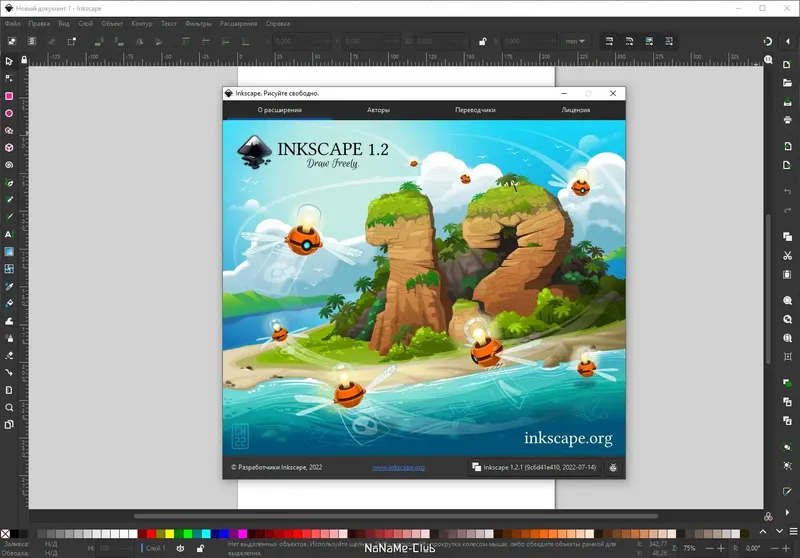Viewport: 800px width, 558px height.
Task: Click the 75% zoom field
Action: pos(690,548)
